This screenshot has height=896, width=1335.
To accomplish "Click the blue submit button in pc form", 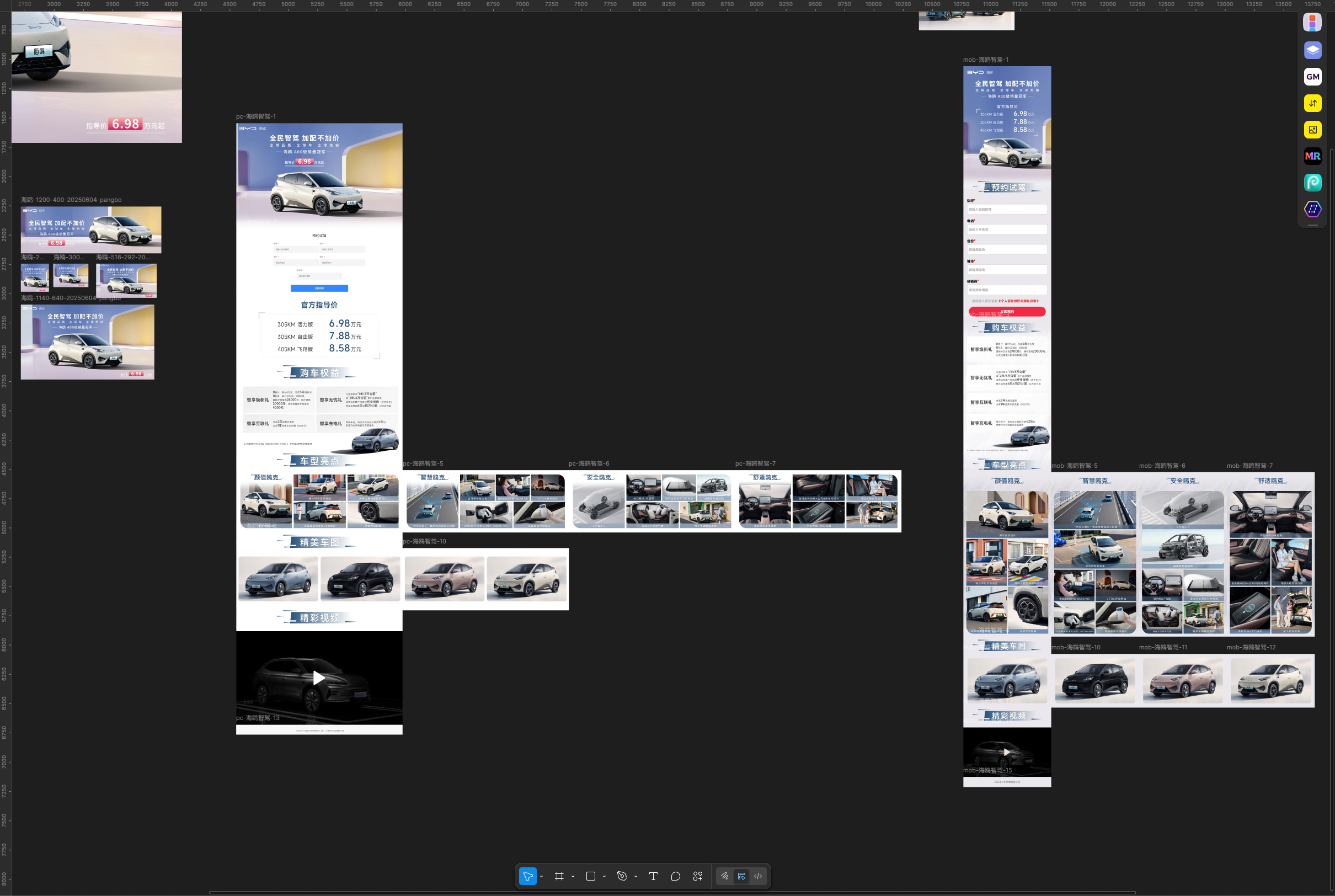I will [319, 288].
